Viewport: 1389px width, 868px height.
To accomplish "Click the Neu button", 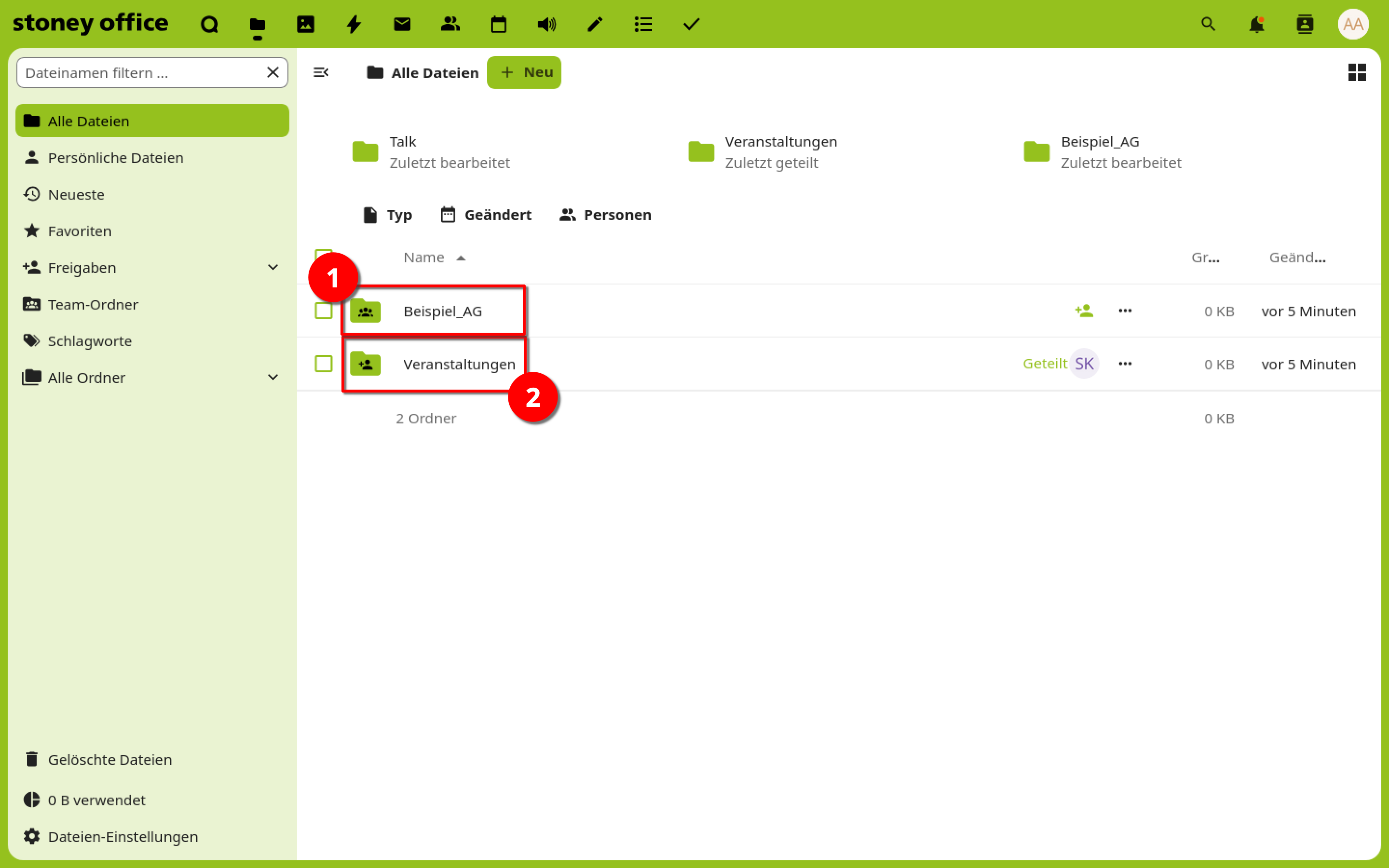I will tap(524, 72).
